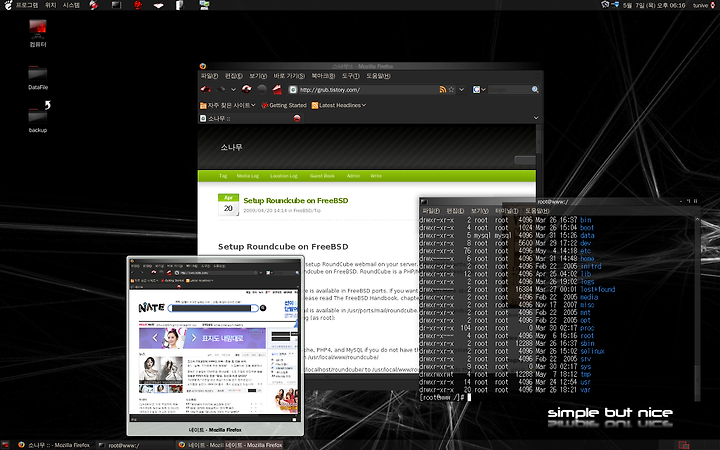Click the Firefox forward arrow
Screen dimensions: 720x450
(x=221, y=89)
